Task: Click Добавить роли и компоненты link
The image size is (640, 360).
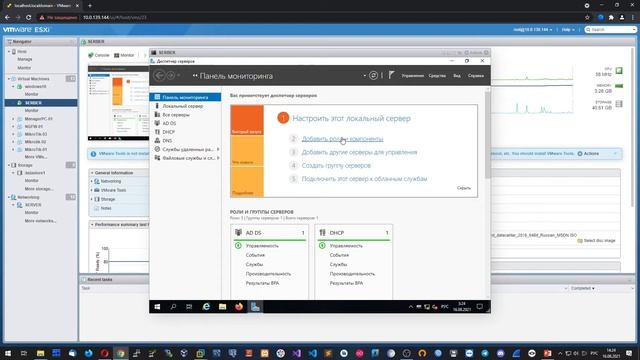Action: tap(342, 139)
